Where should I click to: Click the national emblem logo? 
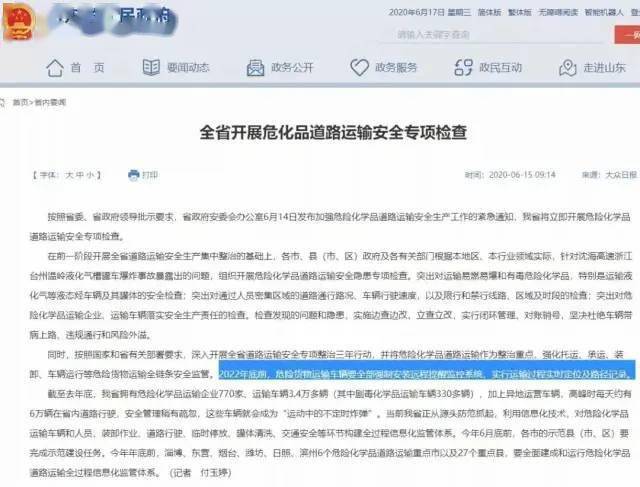(x=17, y=22)
